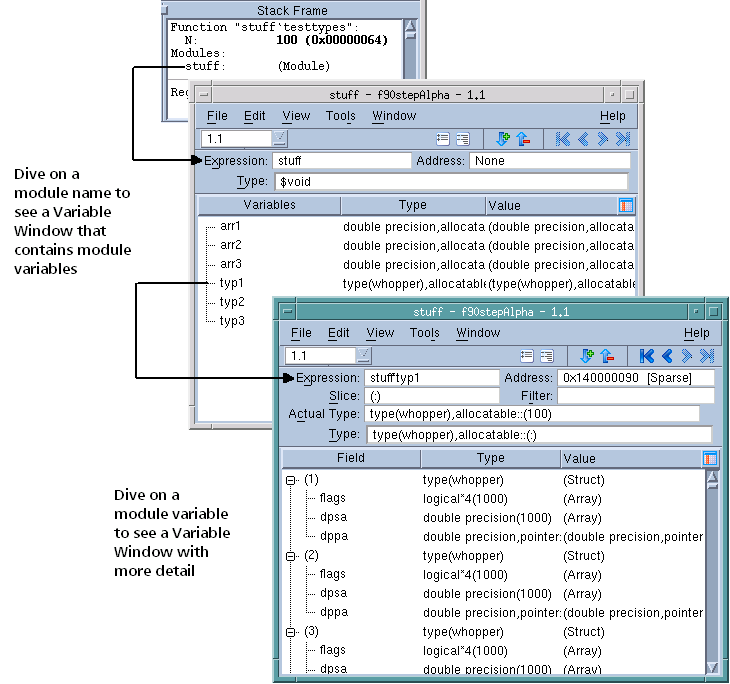Open the 1.1 thread dropdown in back window
Viewport: 730px width, 684px height.
280,139
